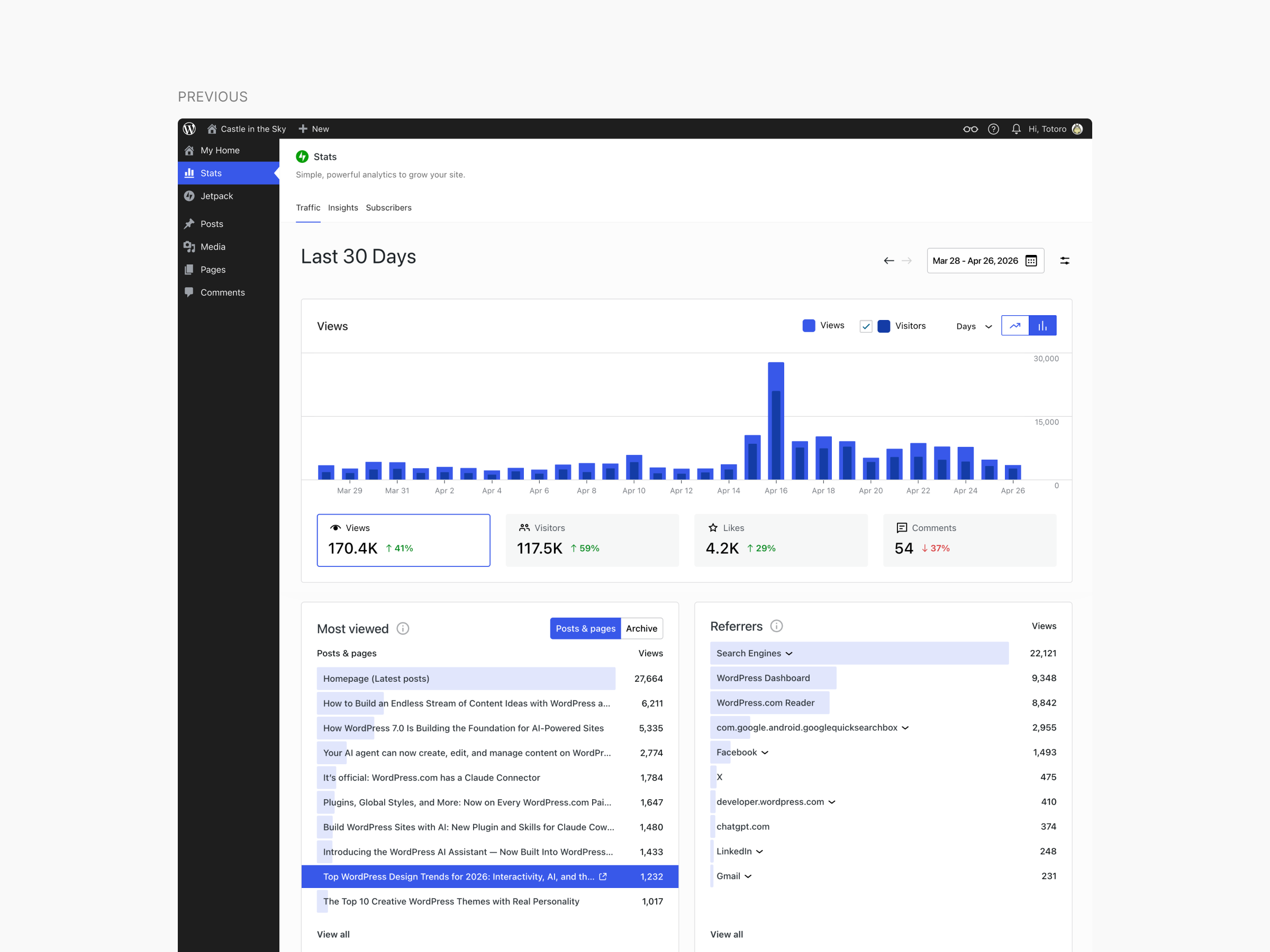Open Jetpack in the sidebar menu
Viewport: 1270px width, 952px height.
click(x=216, y=196)
